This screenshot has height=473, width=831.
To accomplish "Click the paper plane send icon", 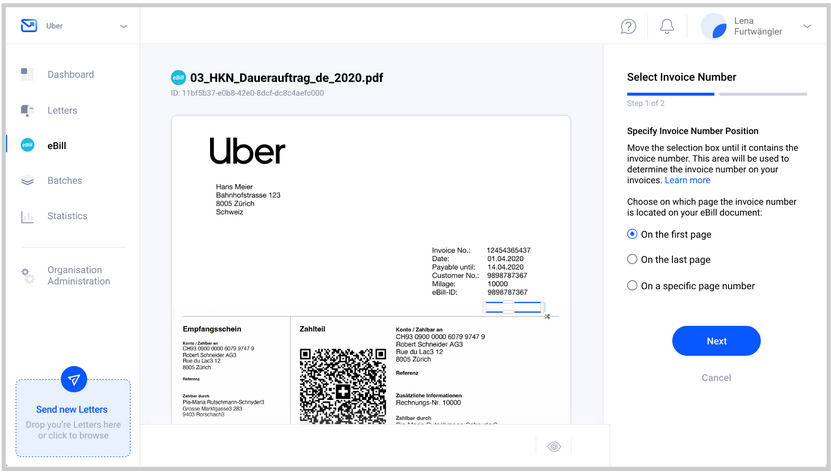I will click(x=74, y=379).
